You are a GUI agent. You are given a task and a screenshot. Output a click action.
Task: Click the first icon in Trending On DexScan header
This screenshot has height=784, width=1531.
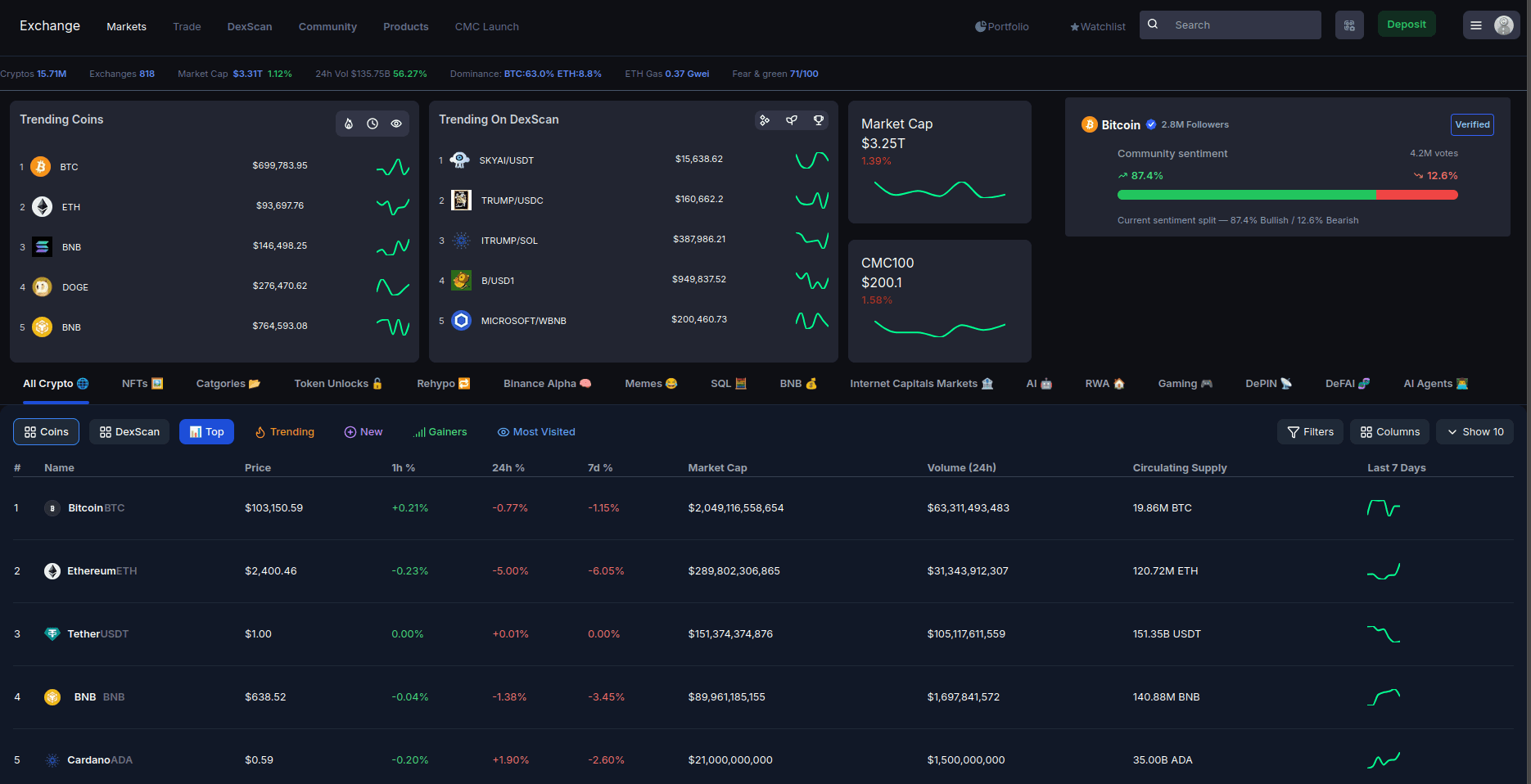coord(765,120)
